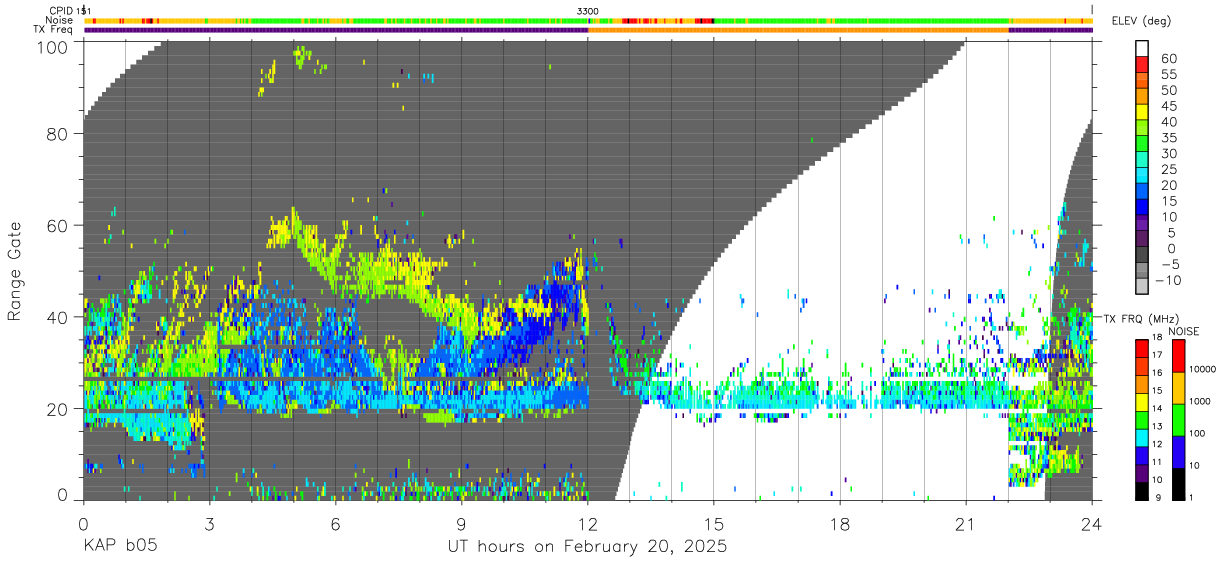Viewport: 1228px width, 567px height.
Task: Click the '1000' label on the NOISE colorbar
Action: [1201, 402]
